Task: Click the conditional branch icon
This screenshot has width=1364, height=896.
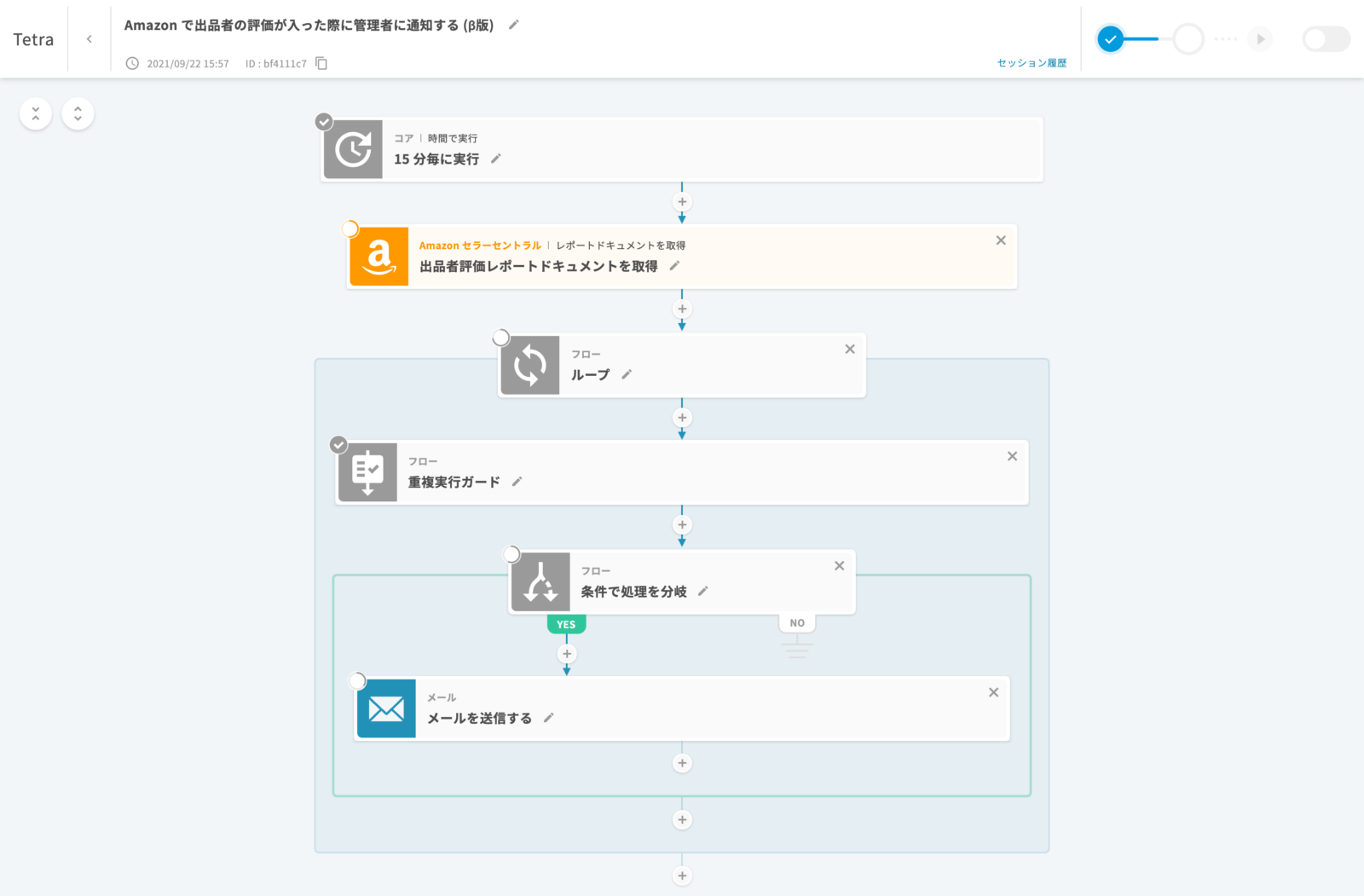Action: point(540,582)
